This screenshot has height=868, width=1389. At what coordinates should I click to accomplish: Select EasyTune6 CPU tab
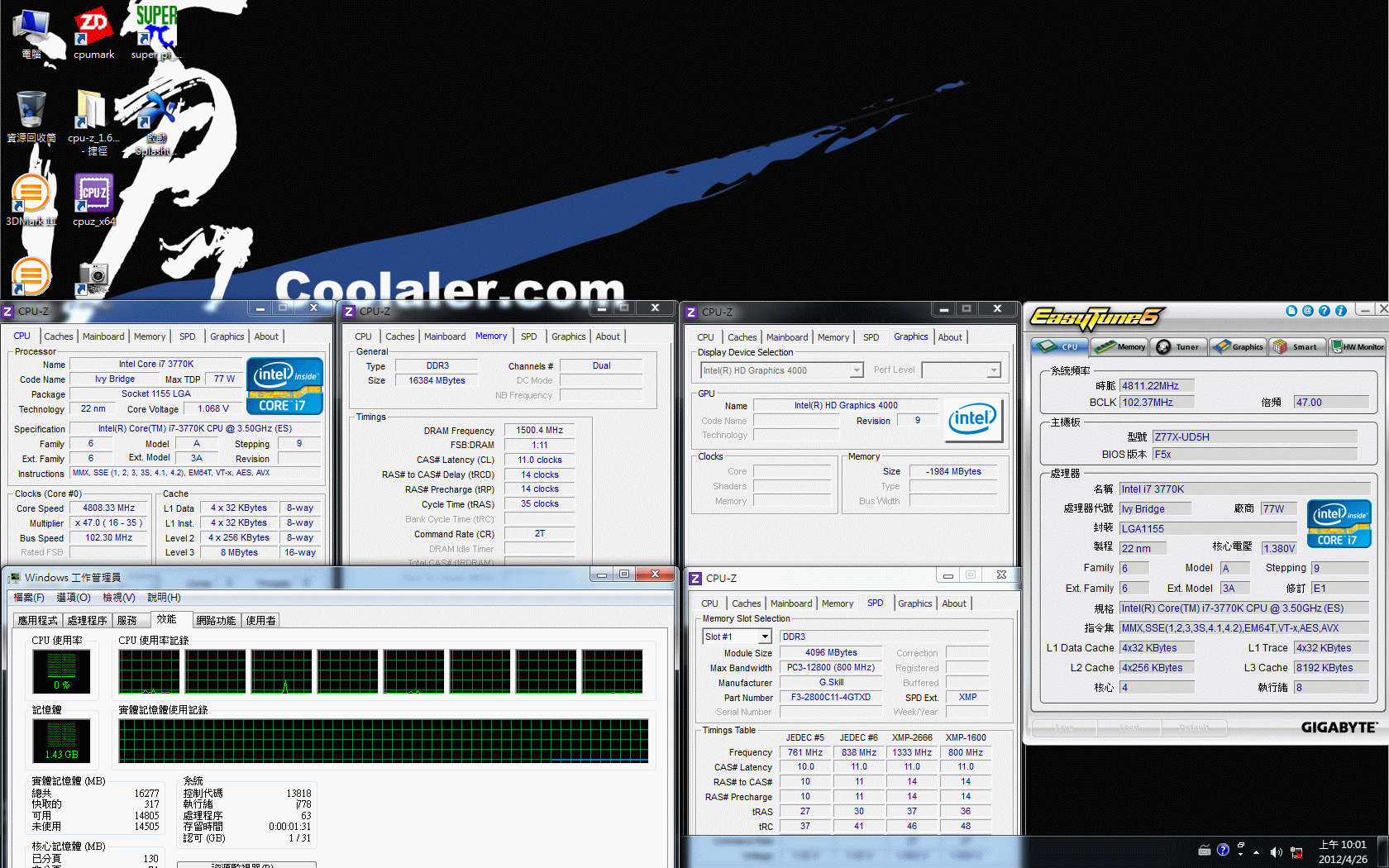pyautogui.click(x=1059, y=346)
